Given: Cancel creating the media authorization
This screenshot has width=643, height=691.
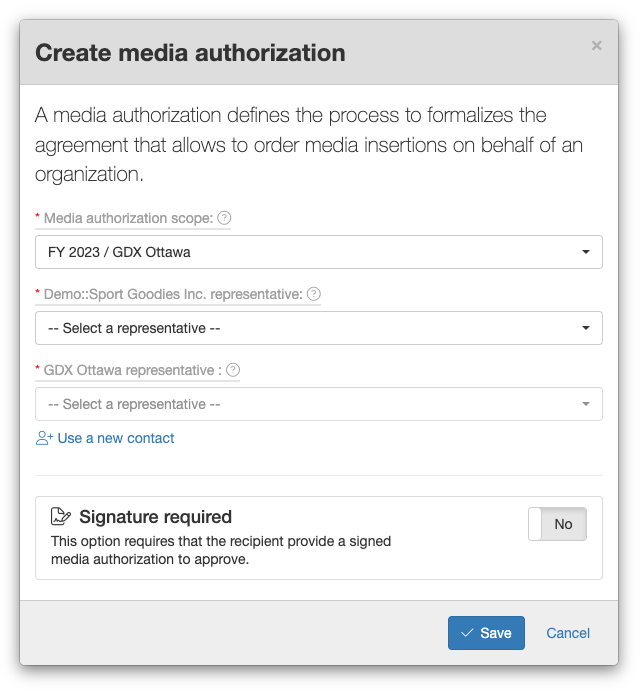Looking at the screenshot, I should pos(568,633).
